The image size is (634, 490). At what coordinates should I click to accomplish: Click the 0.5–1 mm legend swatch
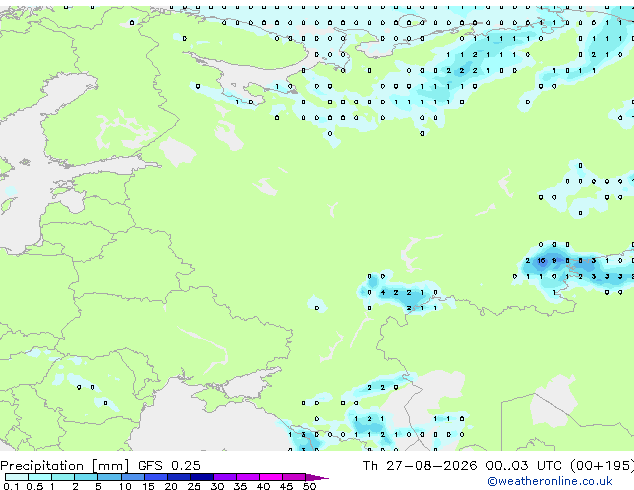coord(40,477)
